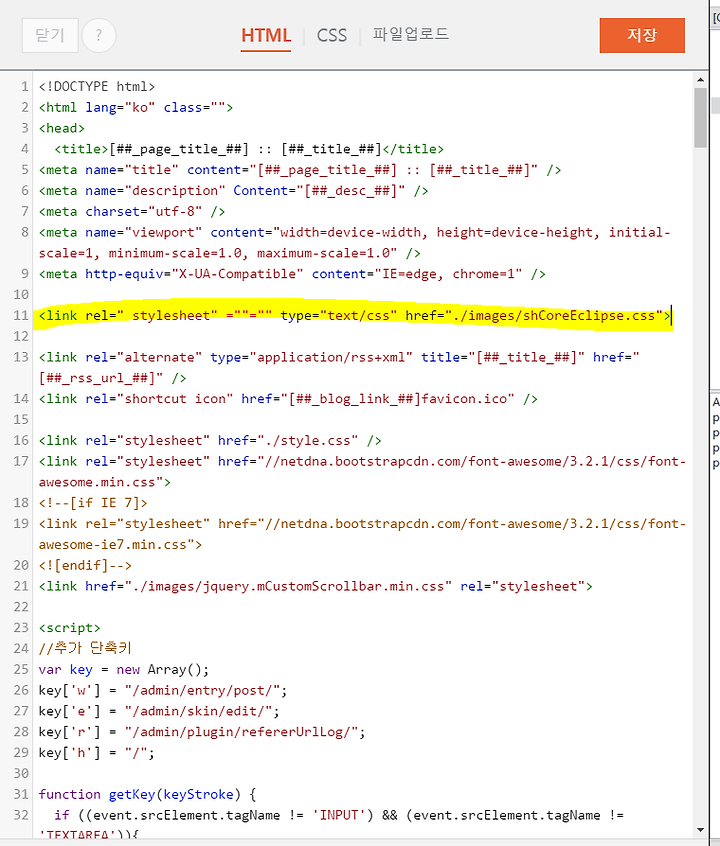This screenshot has width=720, height=846.
Task: Click the <head> tag on line 3
Action: point(62,128)
